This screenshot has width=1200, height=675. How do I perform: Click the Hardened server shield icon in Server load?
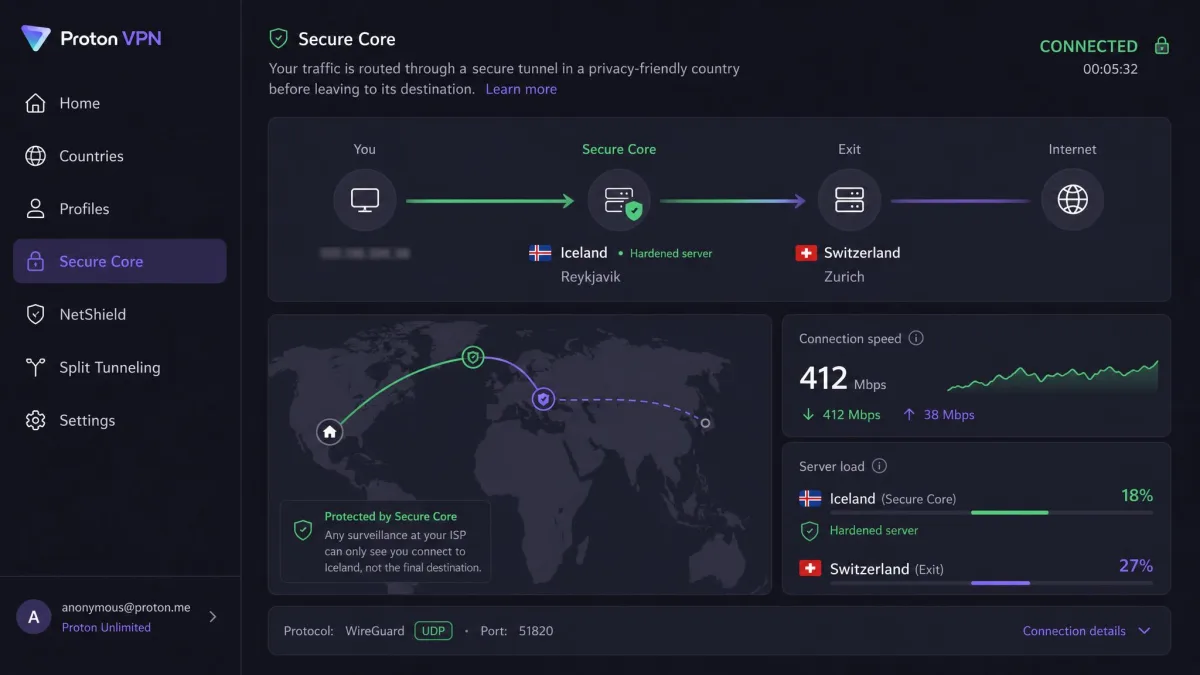[810, 531]
